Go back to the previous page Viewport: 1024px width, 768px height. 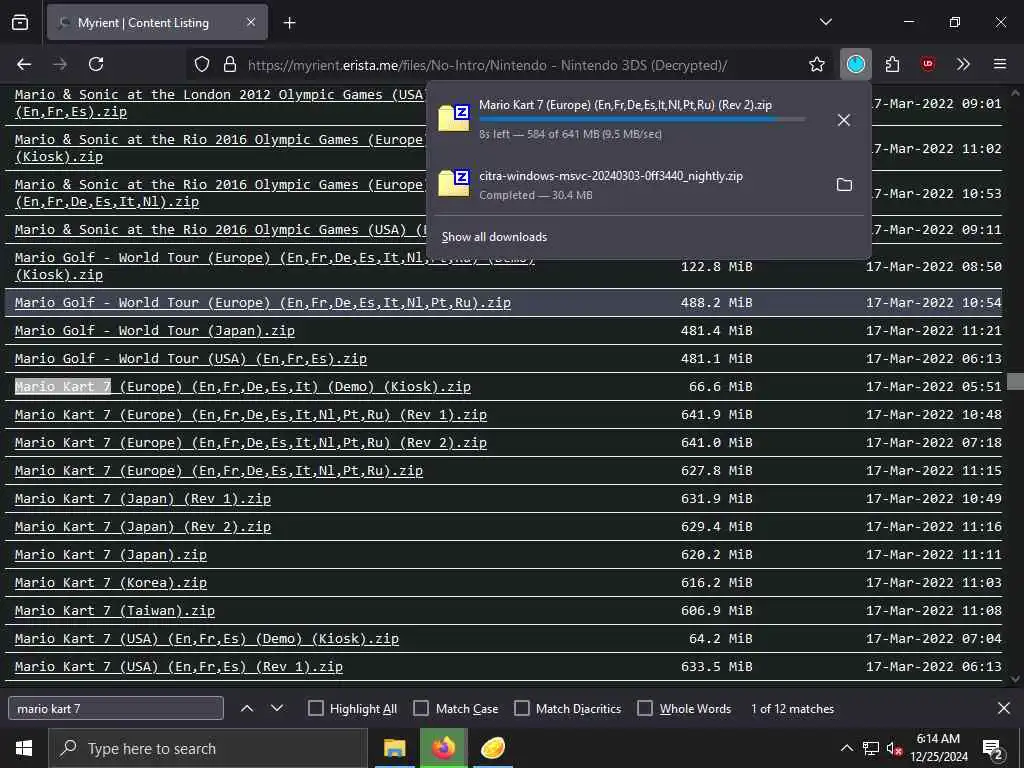[24, 64]
